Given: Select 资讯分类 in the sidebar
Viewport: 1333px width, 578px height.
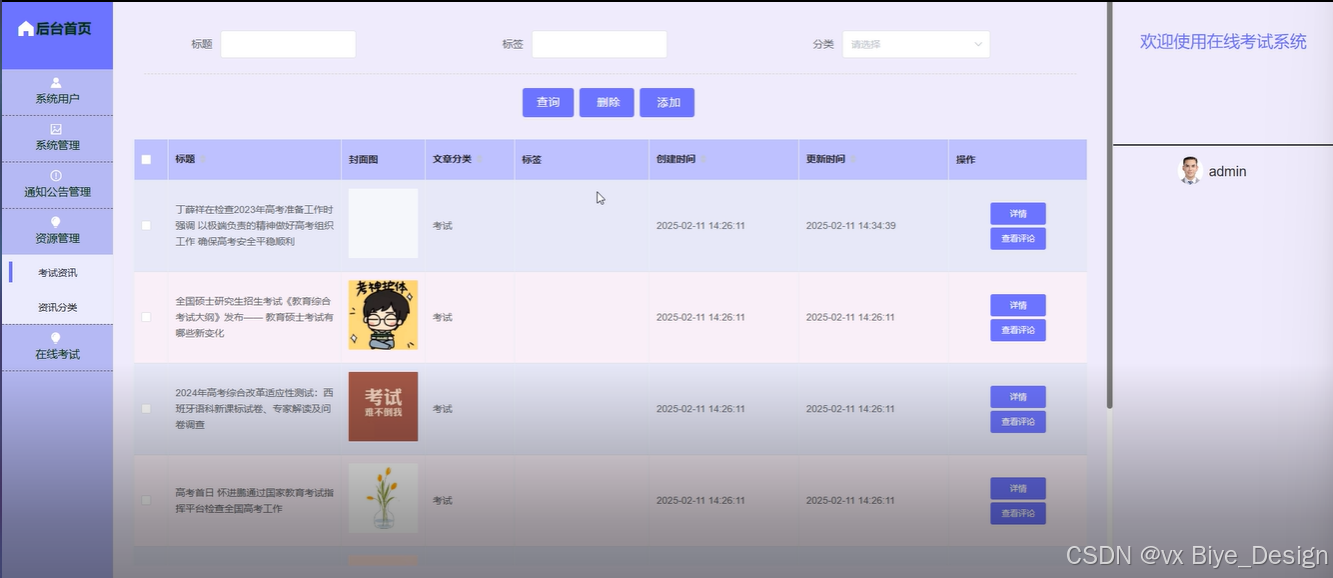Looking at the screenshot, I should point(57,307).
